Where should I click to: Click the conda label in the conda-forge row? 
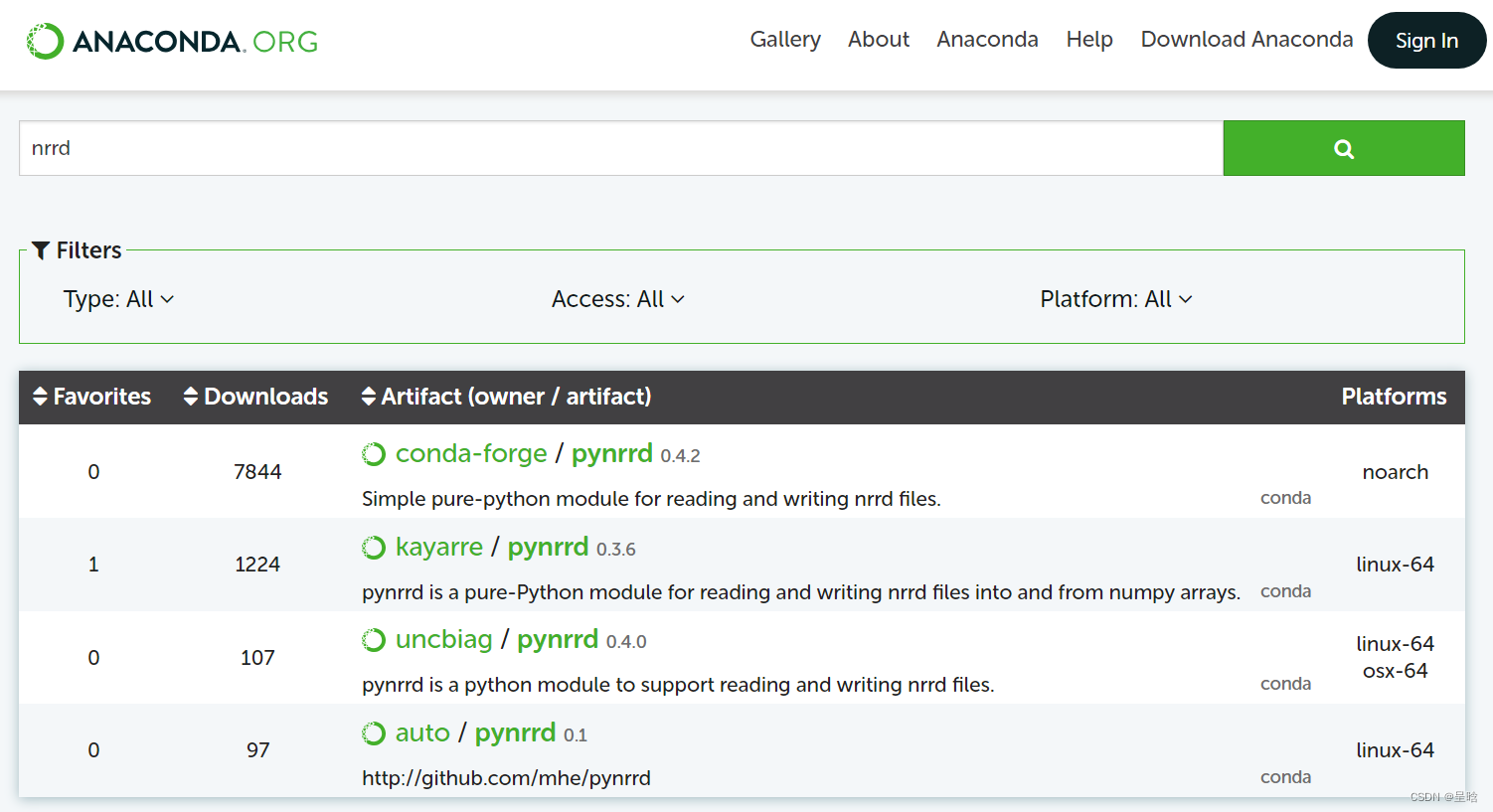(1286, 498)
